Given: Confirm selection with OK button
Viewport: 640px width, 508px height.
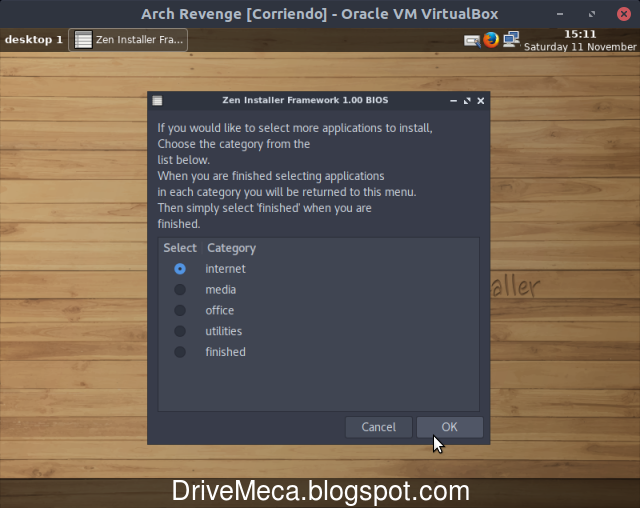Looking at the screenshot, I should (x=449, y=427).
